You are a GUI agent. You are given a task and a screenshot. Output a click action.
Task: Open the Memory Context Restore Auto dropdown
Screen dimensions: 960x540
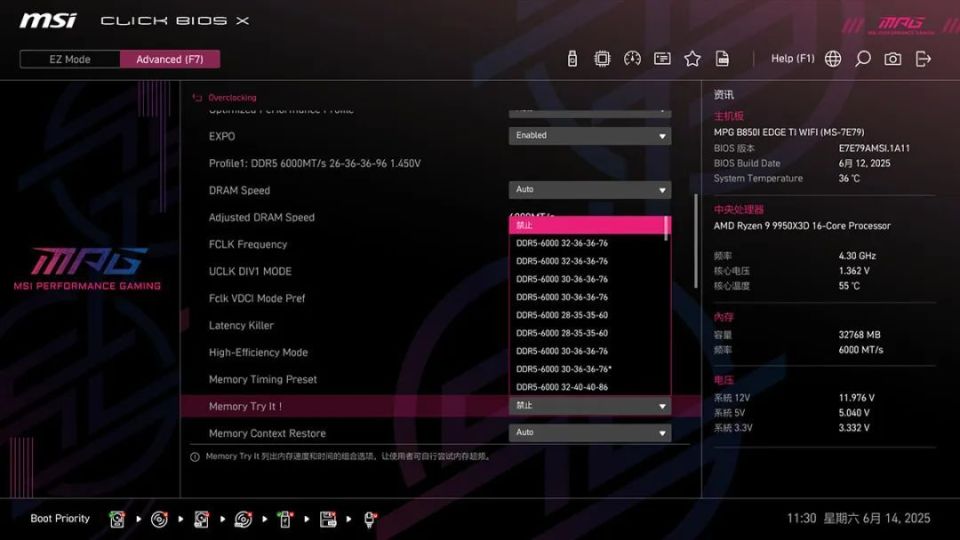(590, 433)
